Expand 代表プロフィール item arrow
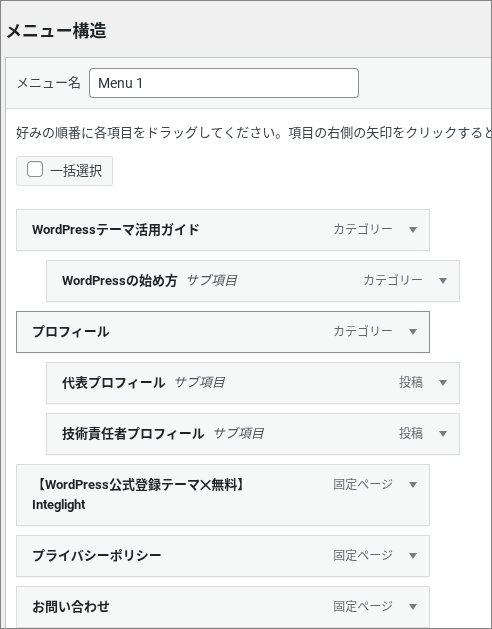This screenshot has width=492, height=629. (443, 383)
